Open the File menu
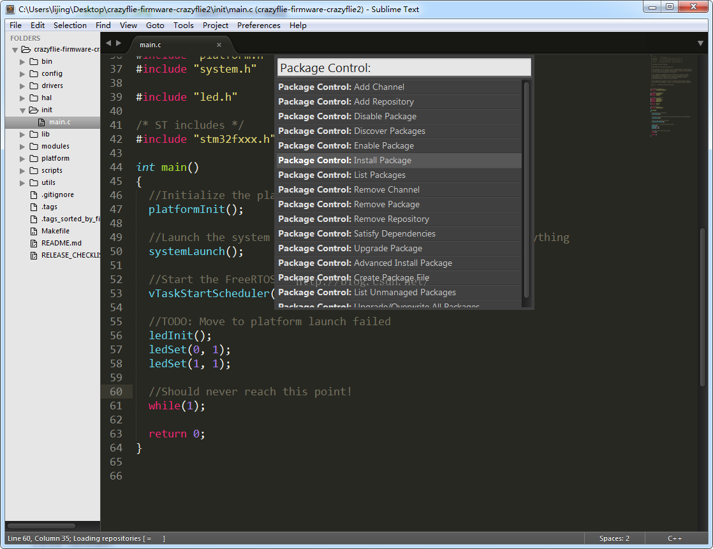Image resolution: width=713 pixels, height=549 pixels. 15,25
